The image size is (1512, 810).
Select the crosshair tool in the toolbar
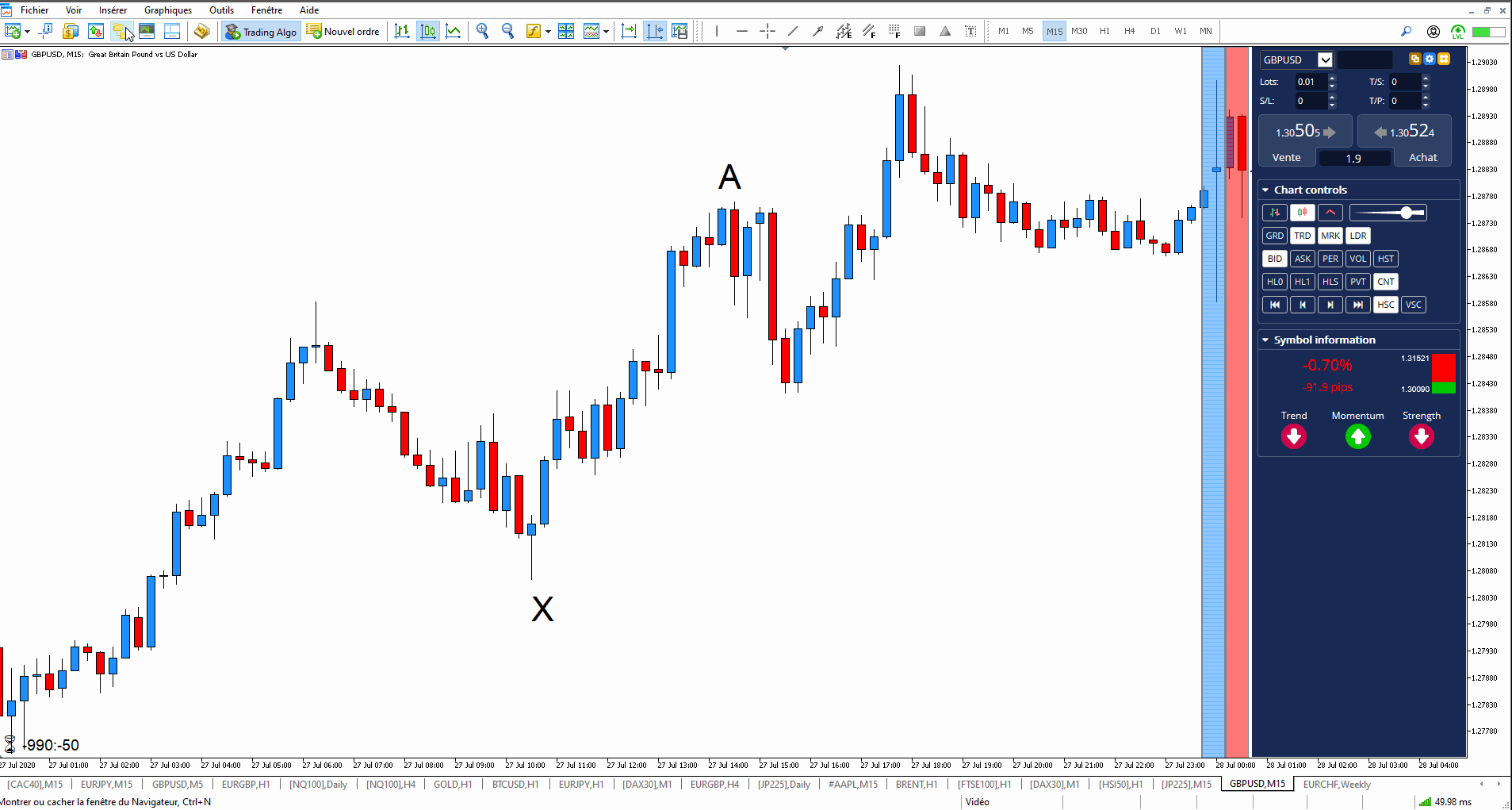click(767, 31)
